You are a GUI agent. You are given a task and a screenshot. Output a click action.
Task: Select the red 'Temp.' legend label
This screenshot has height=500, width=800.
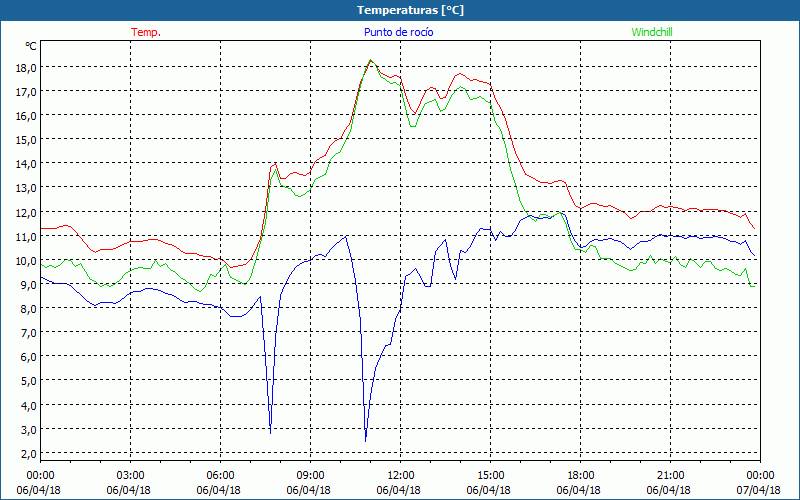[146, 32]
